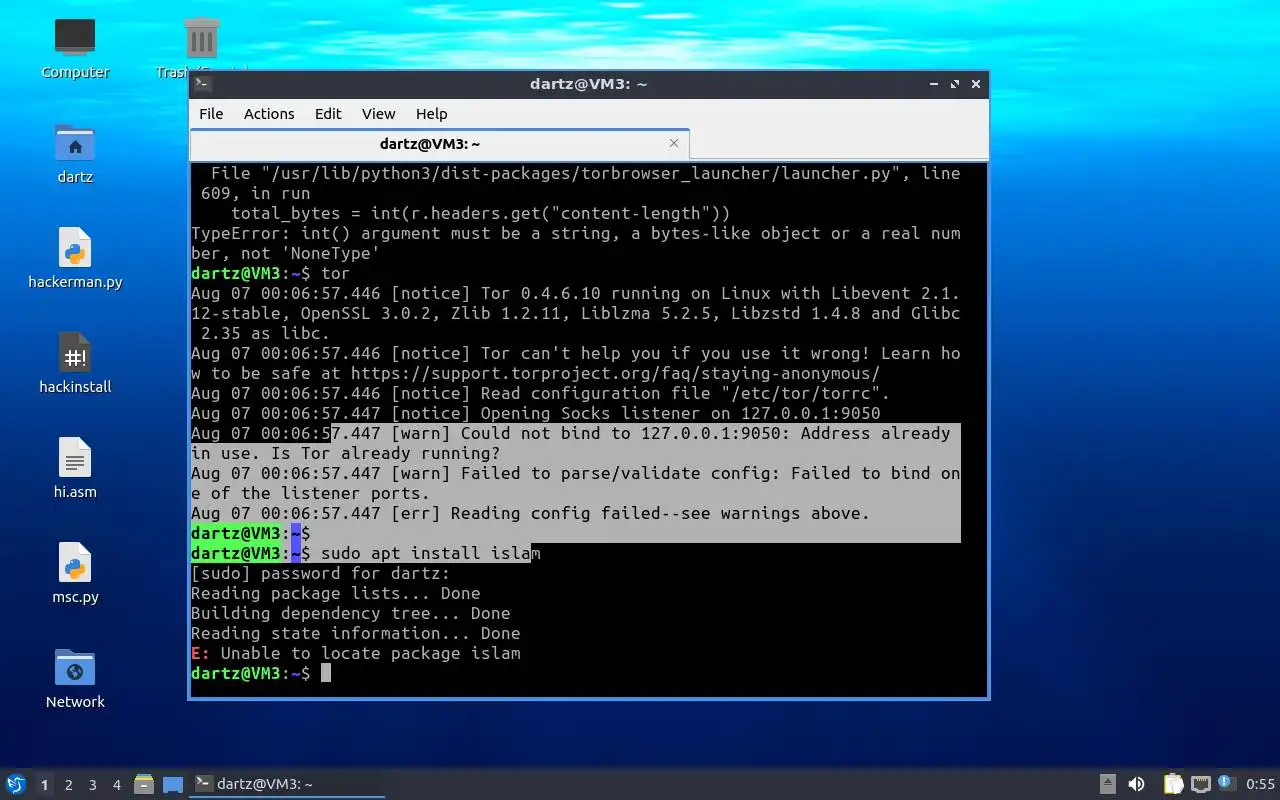Click the '[sudo] password for dartz:' line
Image resolution: width=1280 pixels, height=800 pixels.
[x=321, y=573]
